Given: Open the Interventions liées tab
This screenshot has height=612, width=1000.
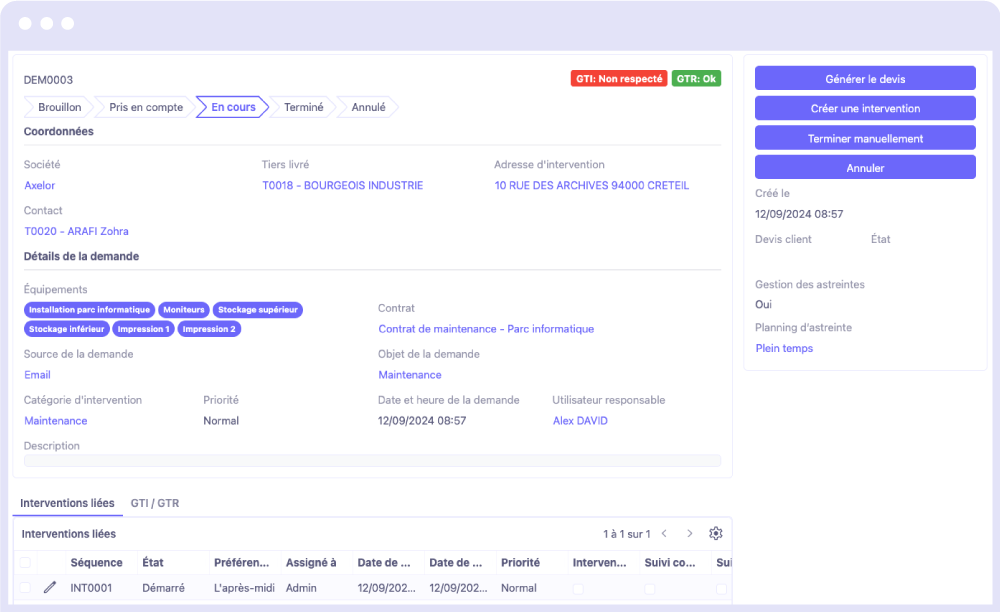Looking at the screenshot, I should 68,503.
